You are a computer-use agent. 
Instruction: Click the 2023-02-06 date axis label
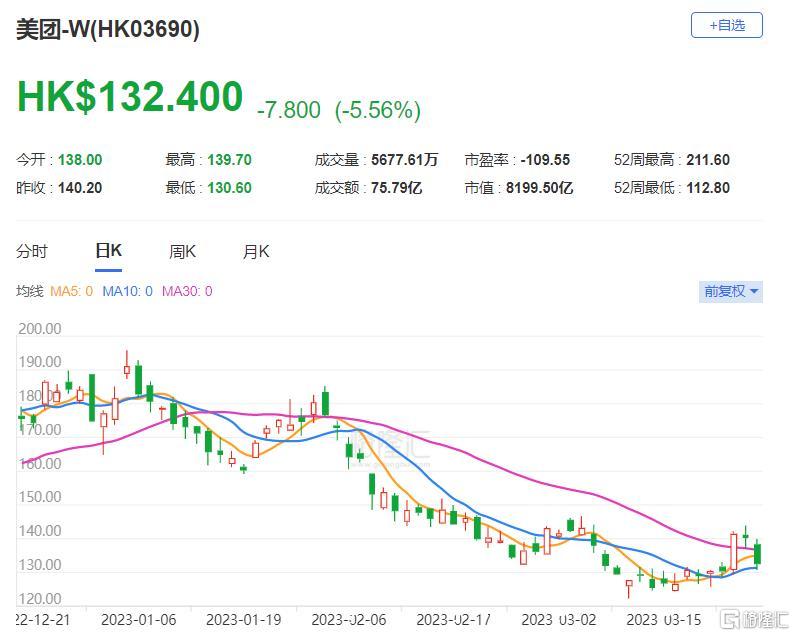349,620
